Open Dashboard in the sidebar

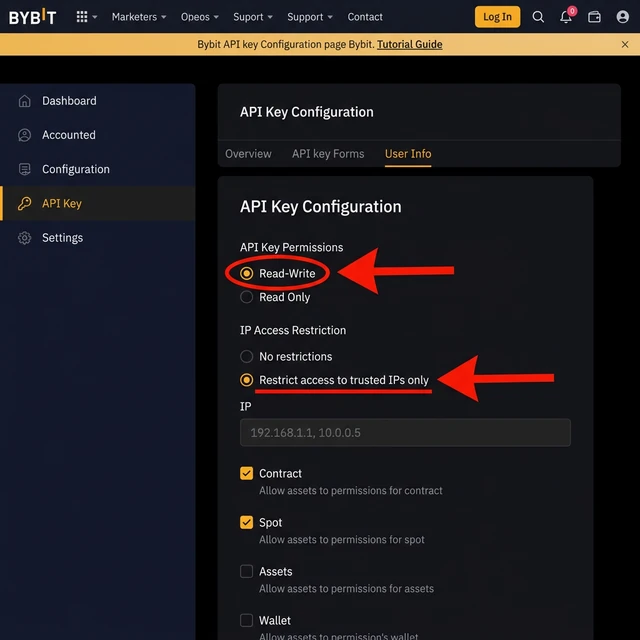coord(69,101)
